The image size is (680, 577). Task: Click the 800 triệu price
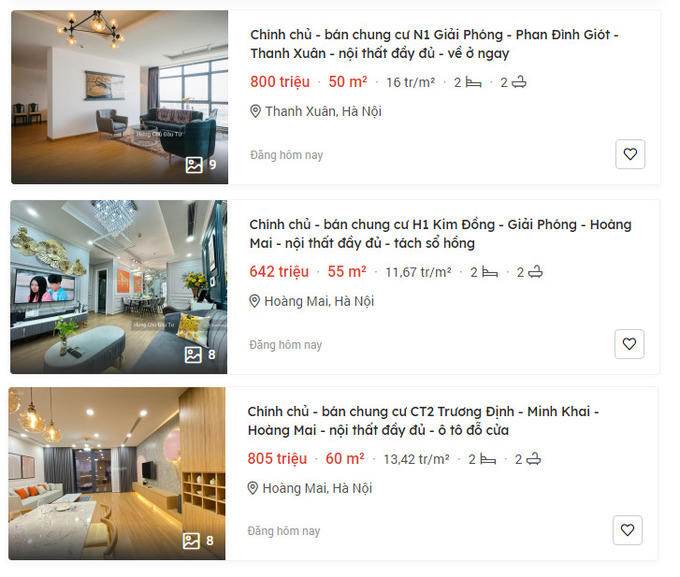click(280, 82)
